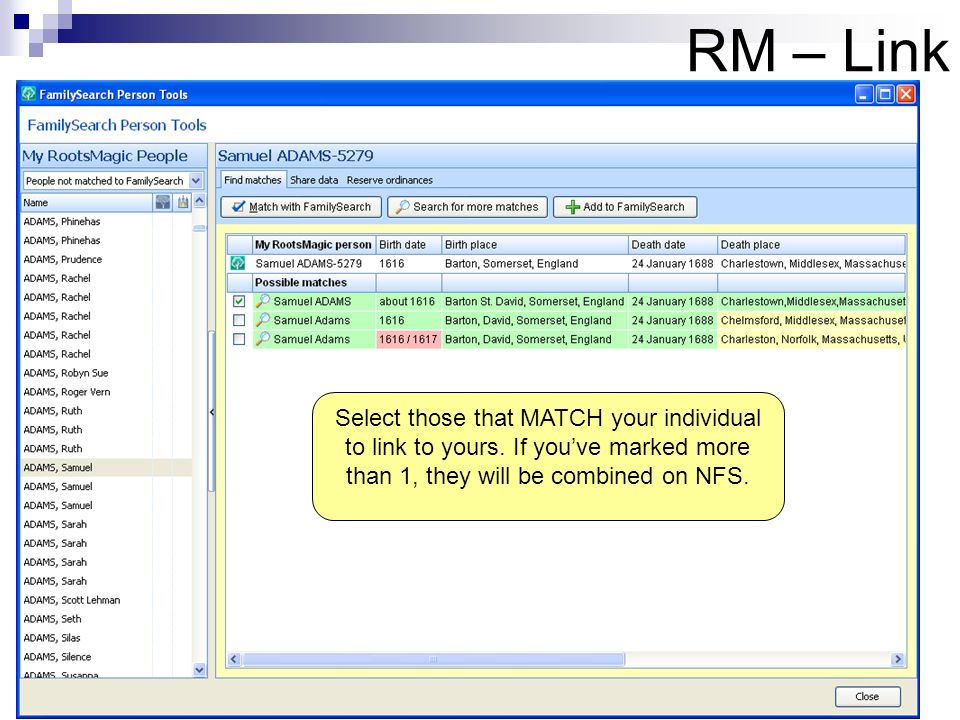Screen dimensions: 960x720
Task: Click the 1616 / 1617 birth date cell
Action: (408, 339)
